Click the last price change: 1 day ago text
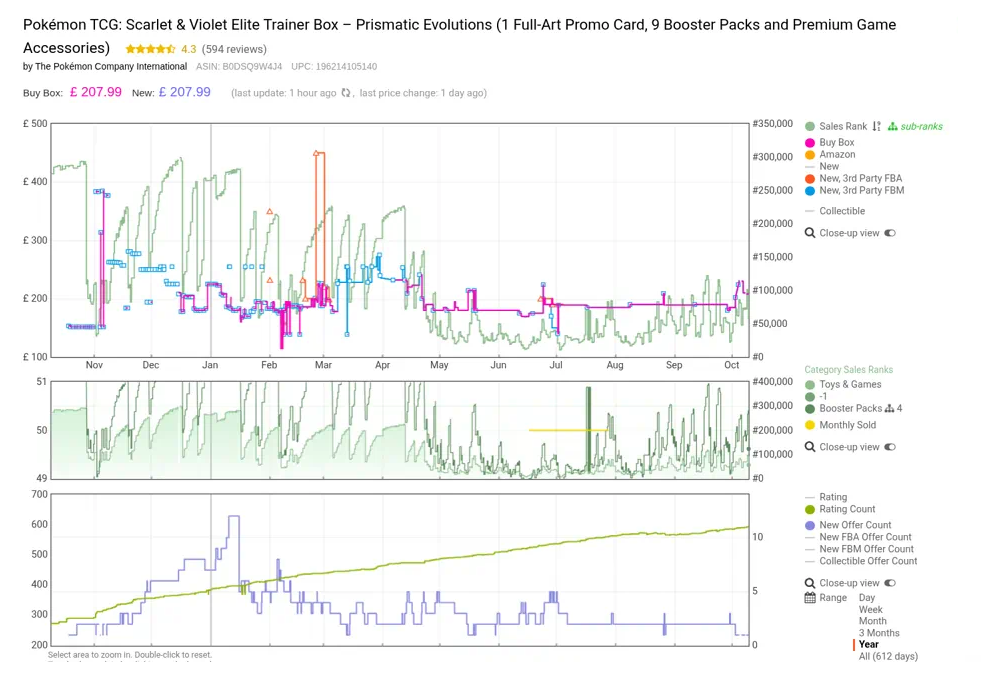This screenshot has width=1004, height=674. tap(421, 93)
